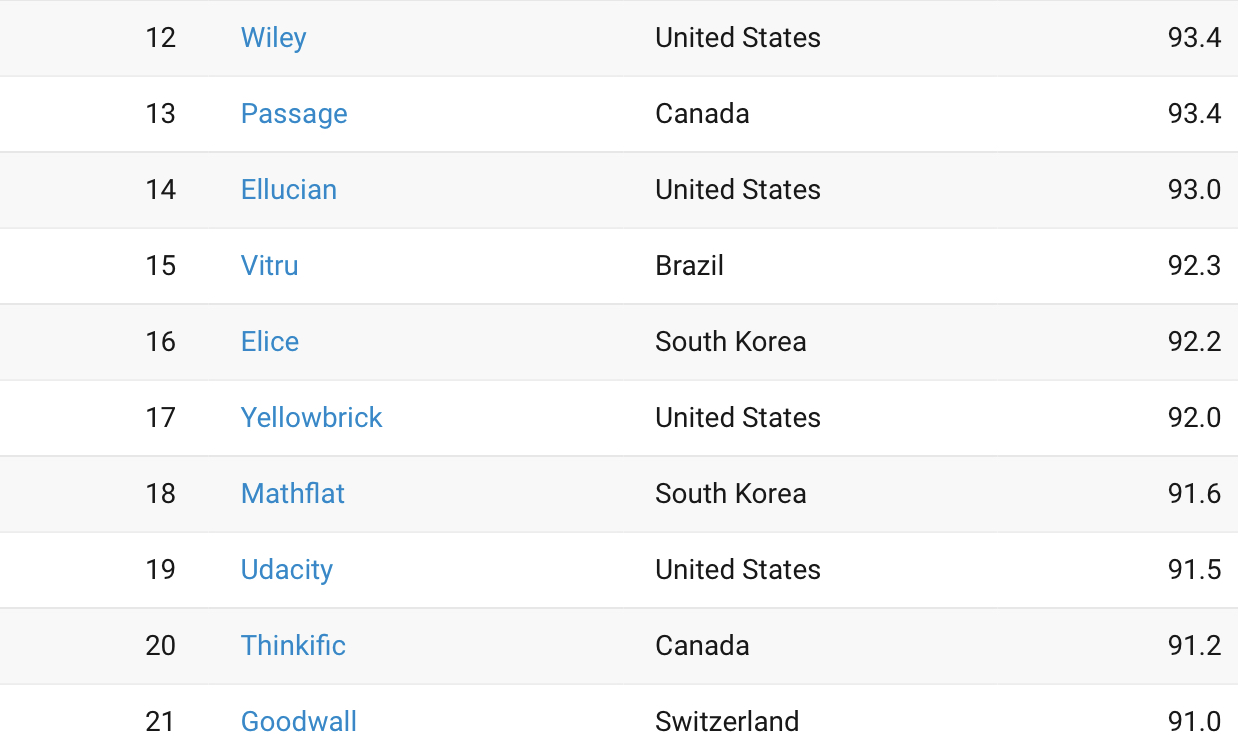
Task: Click the Udacity link
Action: [x=286, y=570]
